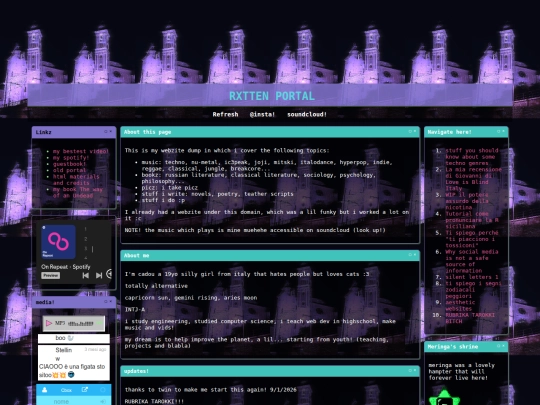Click the circle icon in Linkz panel header

106,132
